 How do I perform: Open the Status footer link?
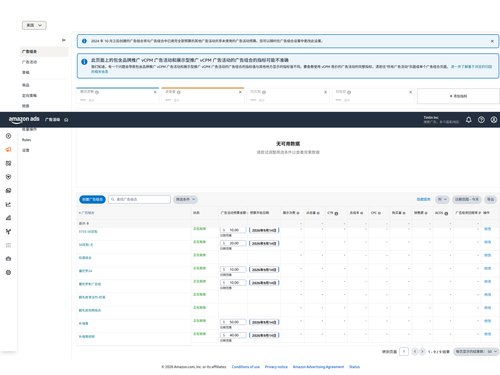(x=354, y=367)
